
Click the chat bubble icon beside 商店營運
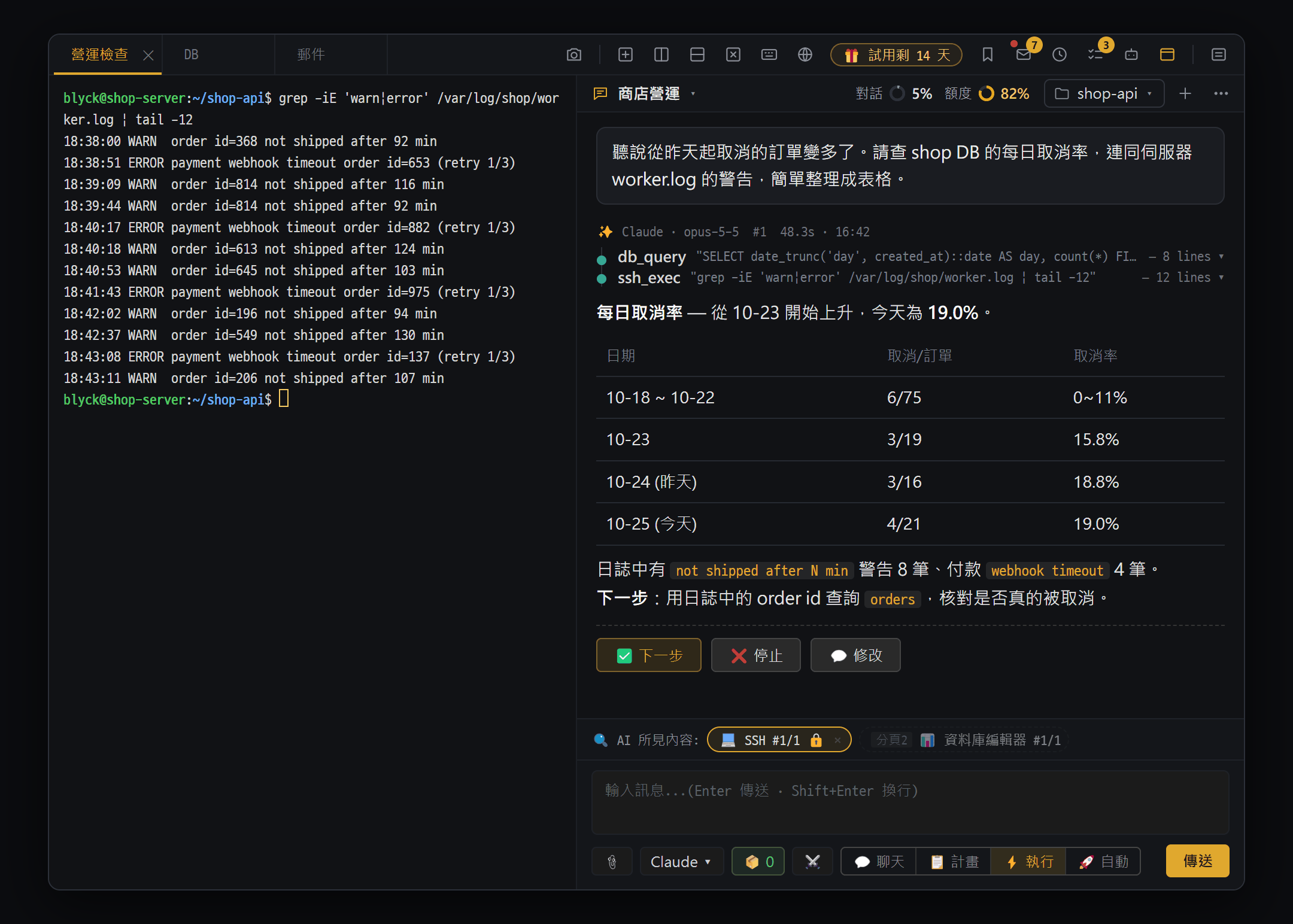pyautogui.click(x=600, y=93)
